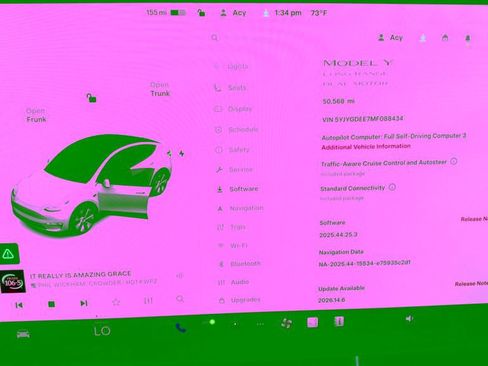This screenshot has width=488, height=366.
Task: Tap the green dot icon in the bottom bar
Action: (x=212, y=322)
